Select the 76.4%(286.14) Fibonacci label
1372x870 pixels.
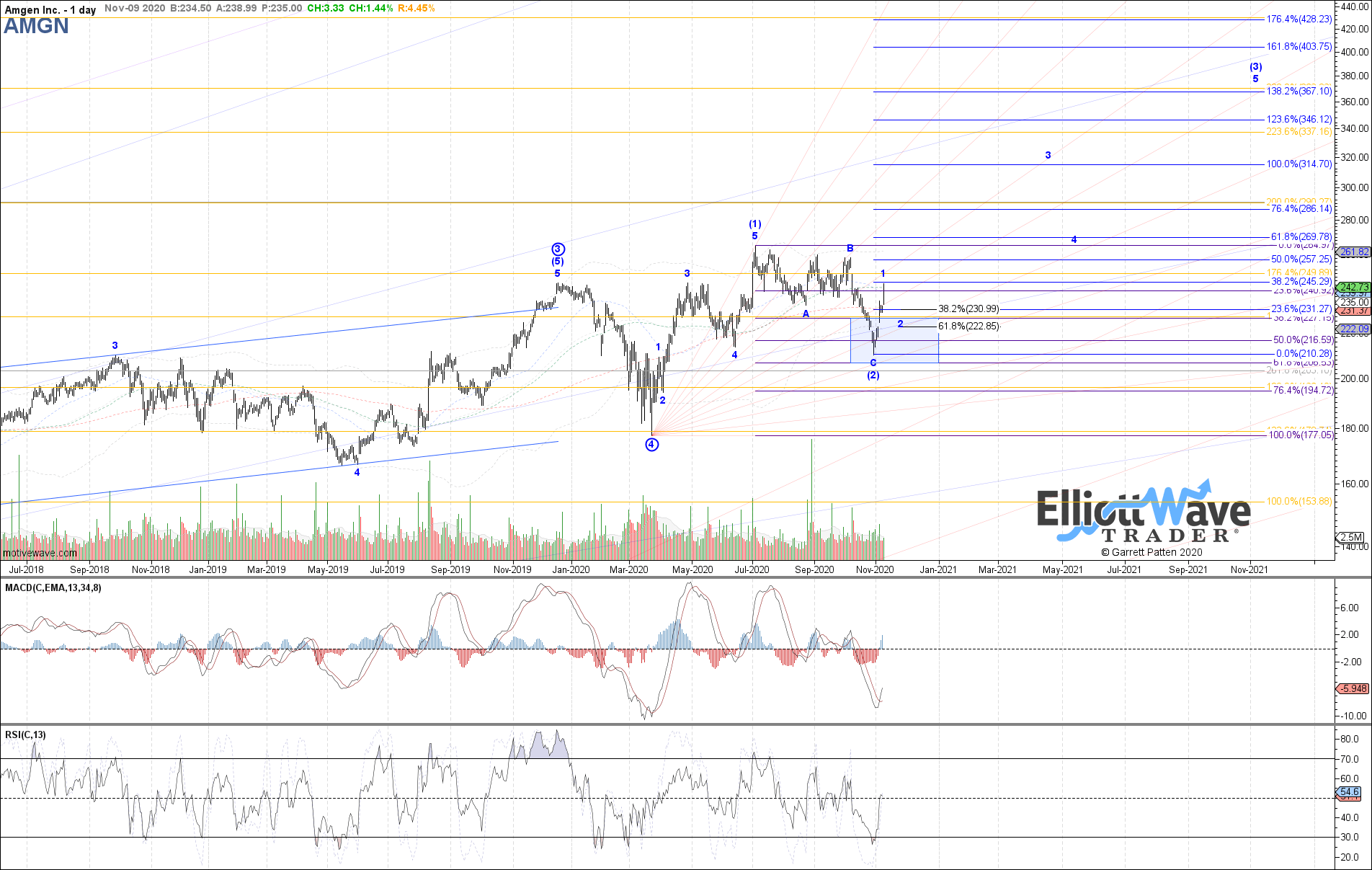click(x=1301, y=208)
